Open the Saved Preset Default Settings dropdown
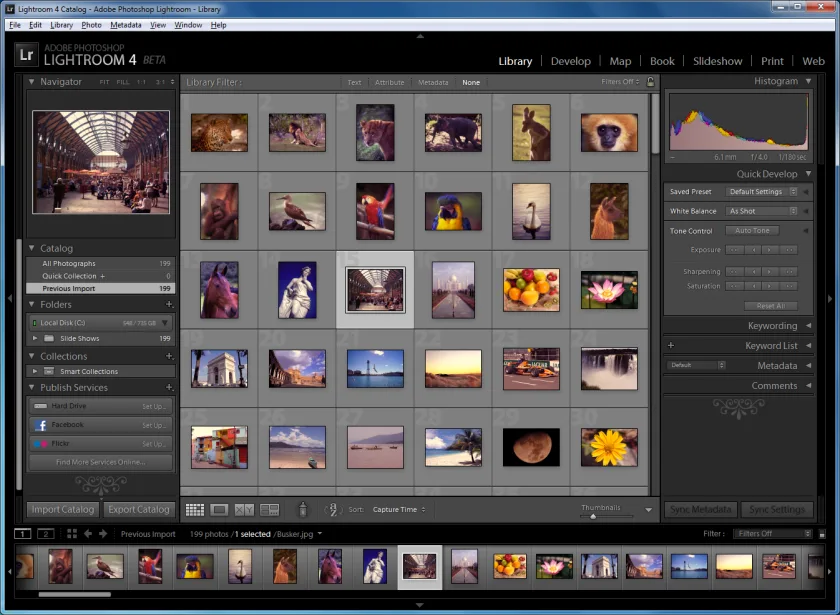The width and height of the screenshot is (840, 615). [x=761, y=192]
